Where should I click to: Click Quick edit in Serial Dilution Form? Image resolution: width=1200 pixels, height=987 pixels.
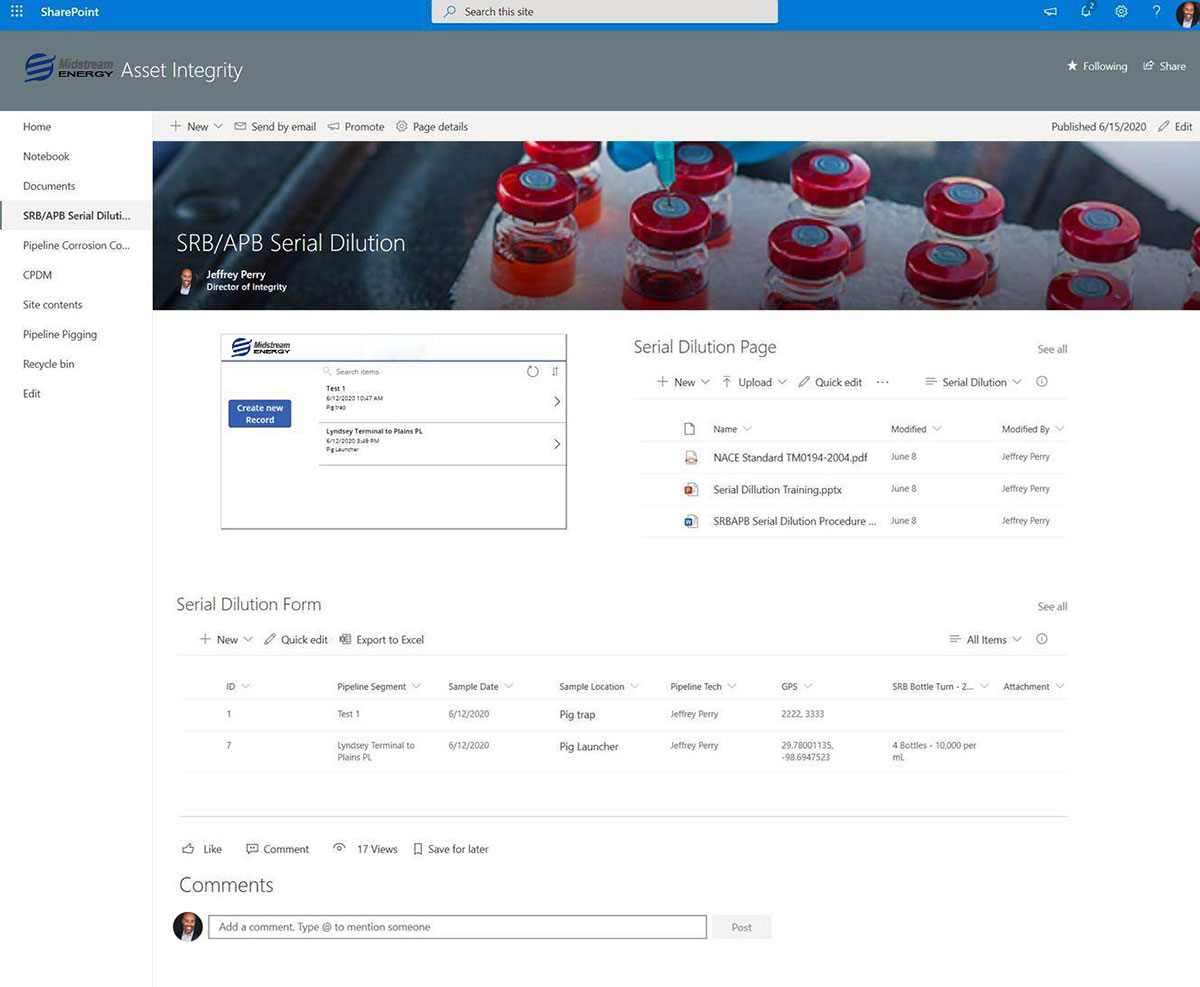tap(296, 639)
